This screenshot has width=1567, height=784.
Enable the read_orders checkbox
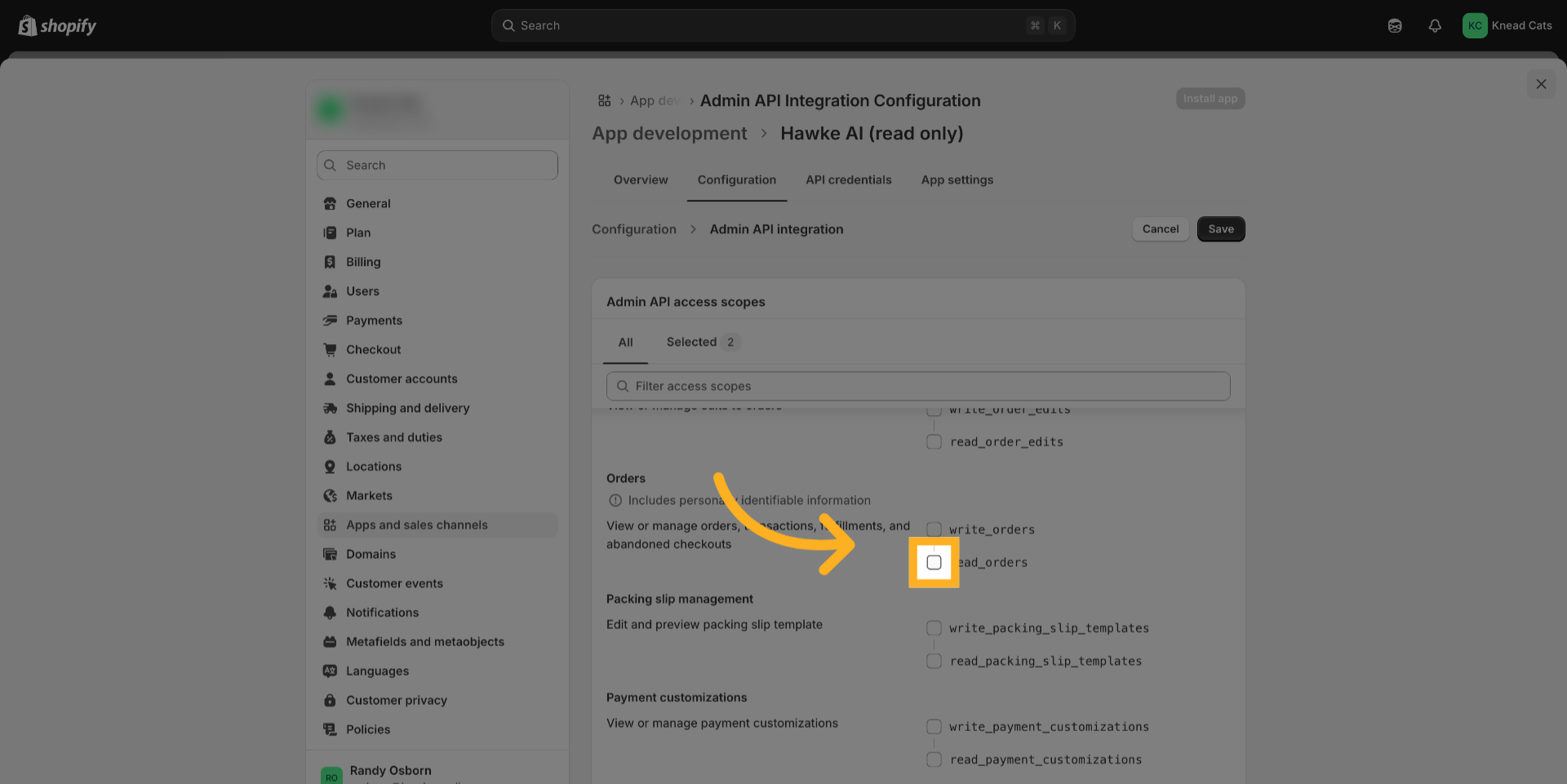coord(934,563)
